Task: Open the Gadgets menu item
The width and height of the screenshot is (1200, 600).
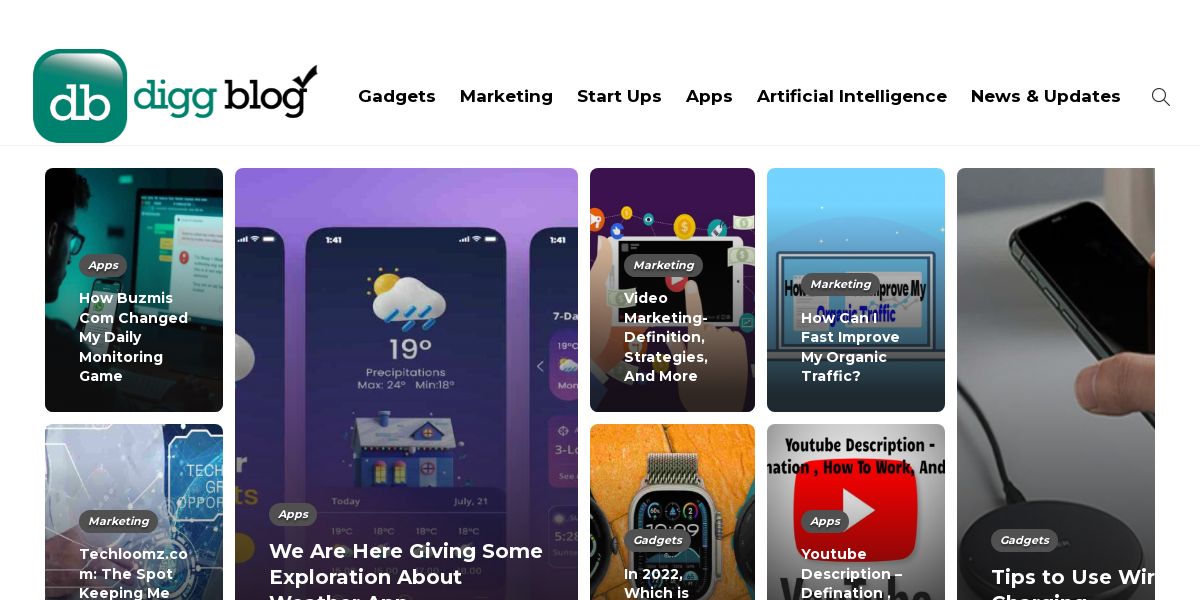Action: 397,96
